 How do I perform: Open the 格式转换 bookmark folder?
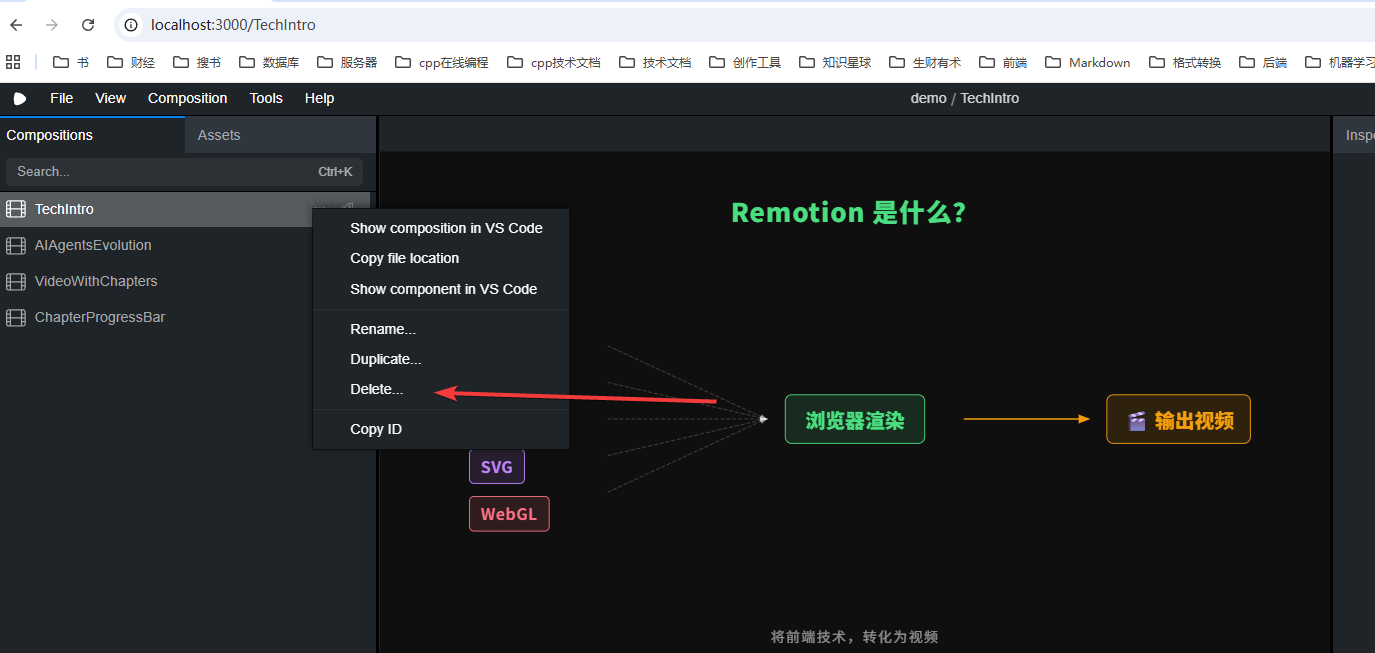pyautogui.click(x=1185, y=62)
